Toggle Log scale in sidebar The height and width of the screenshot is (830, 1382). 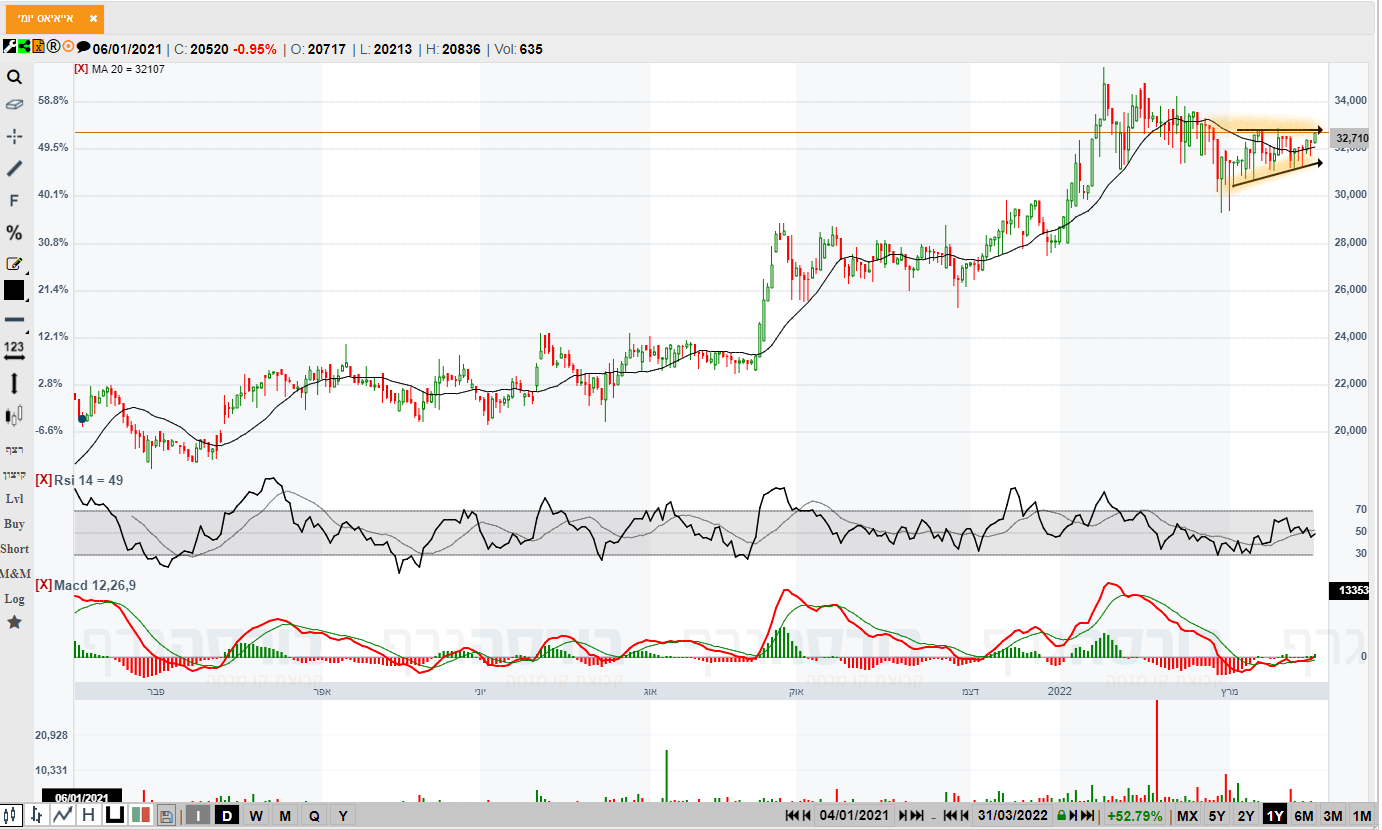14,598
